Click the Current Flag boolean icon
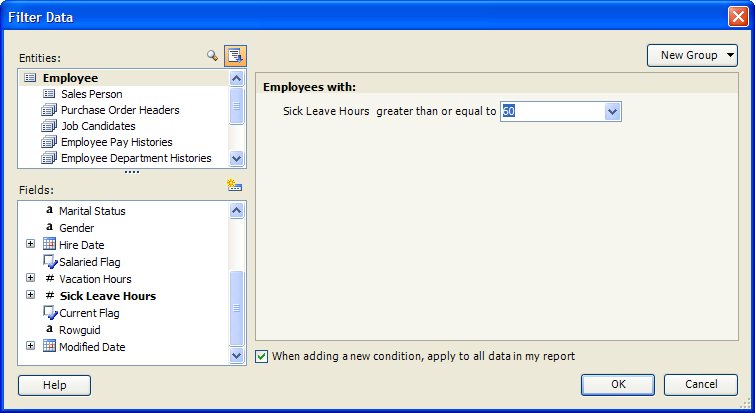The height and width of the screenshot is (413, 755). click(50, 312)
